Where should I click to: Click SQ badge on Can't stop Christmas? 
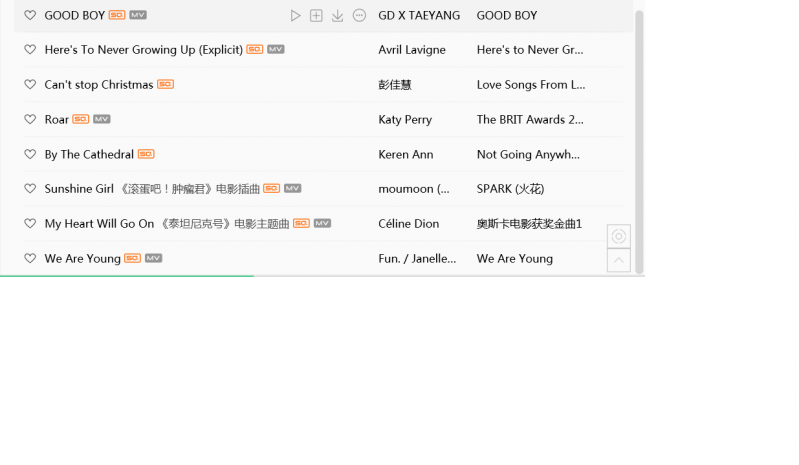coord(166,84)
